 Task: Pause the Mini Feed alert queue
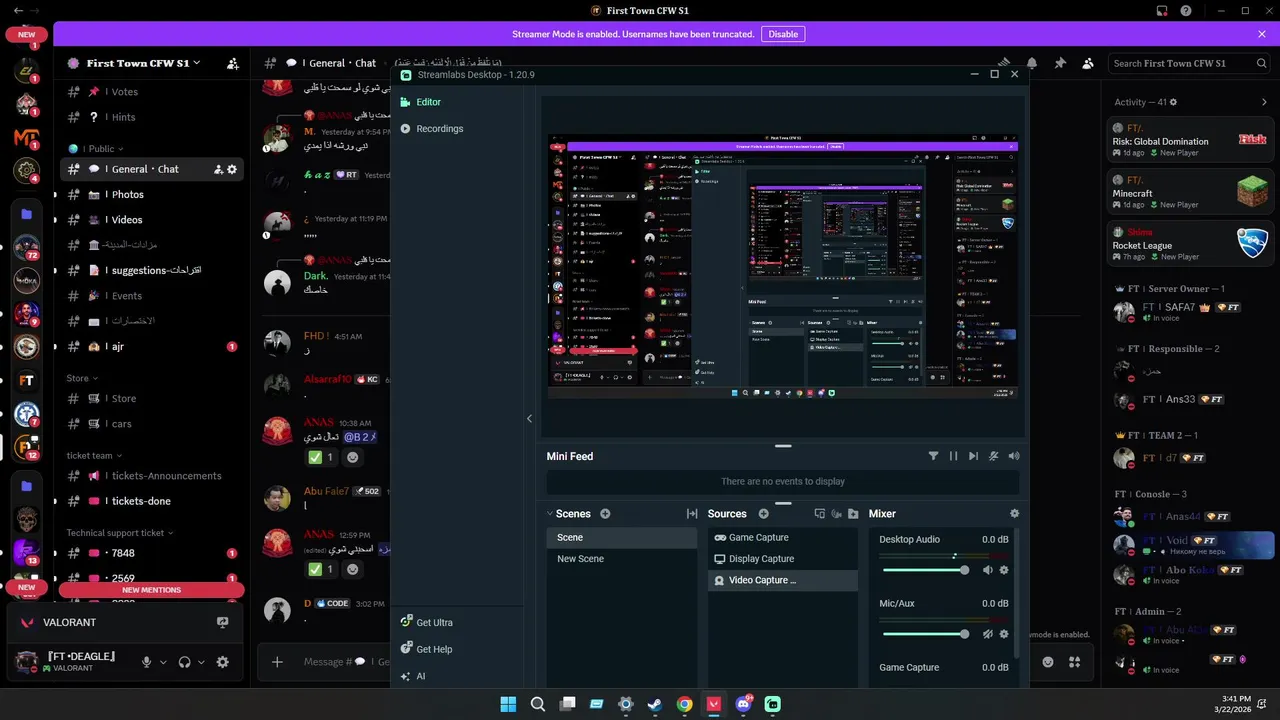click(x=953, y=456)
